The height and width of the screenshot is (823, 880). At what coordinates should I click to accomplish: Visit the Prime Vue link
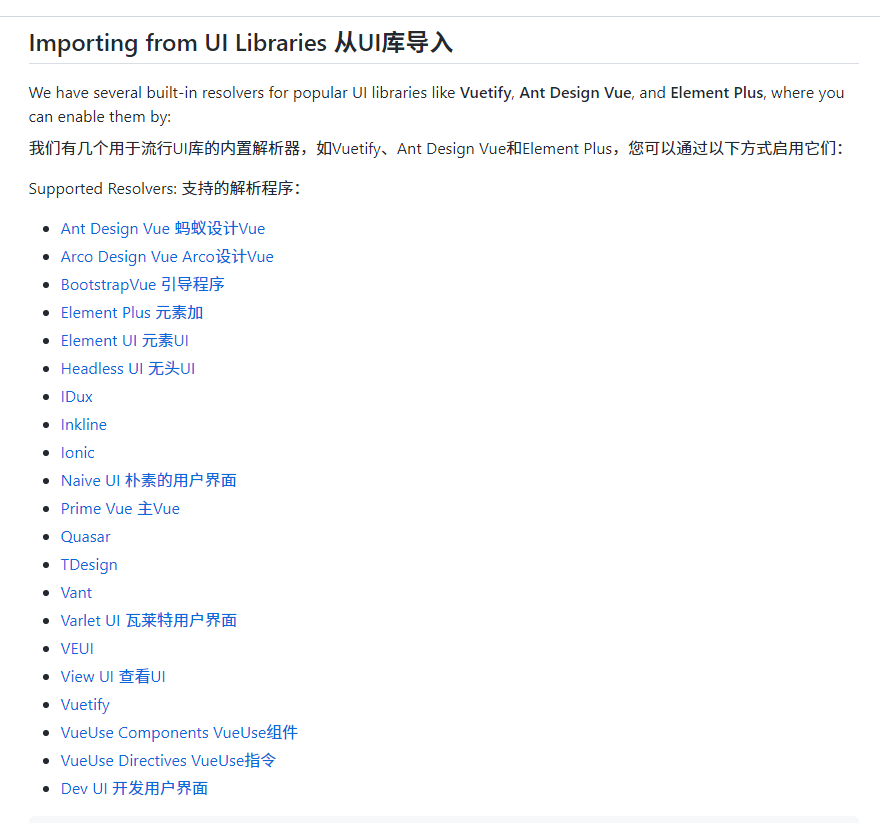[x=120, y=509]
